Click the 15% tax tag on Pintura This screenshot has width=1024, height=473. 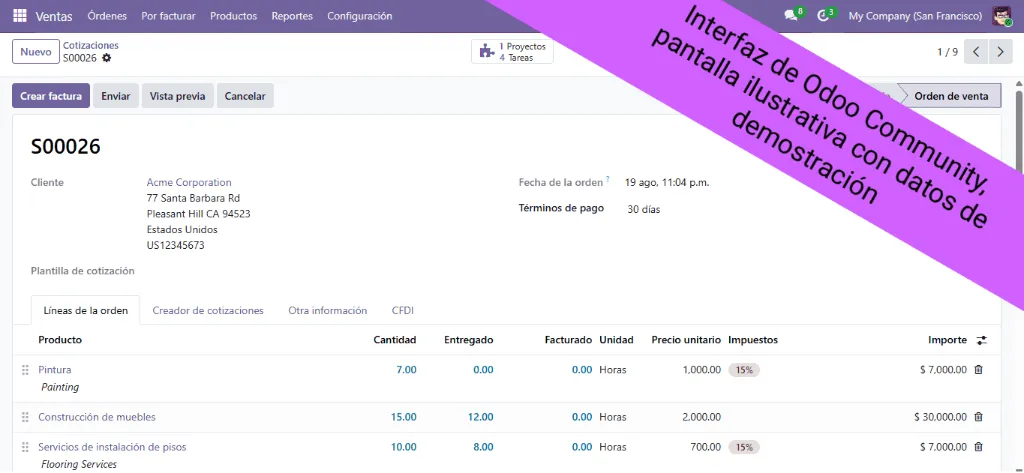coord(744,370)
